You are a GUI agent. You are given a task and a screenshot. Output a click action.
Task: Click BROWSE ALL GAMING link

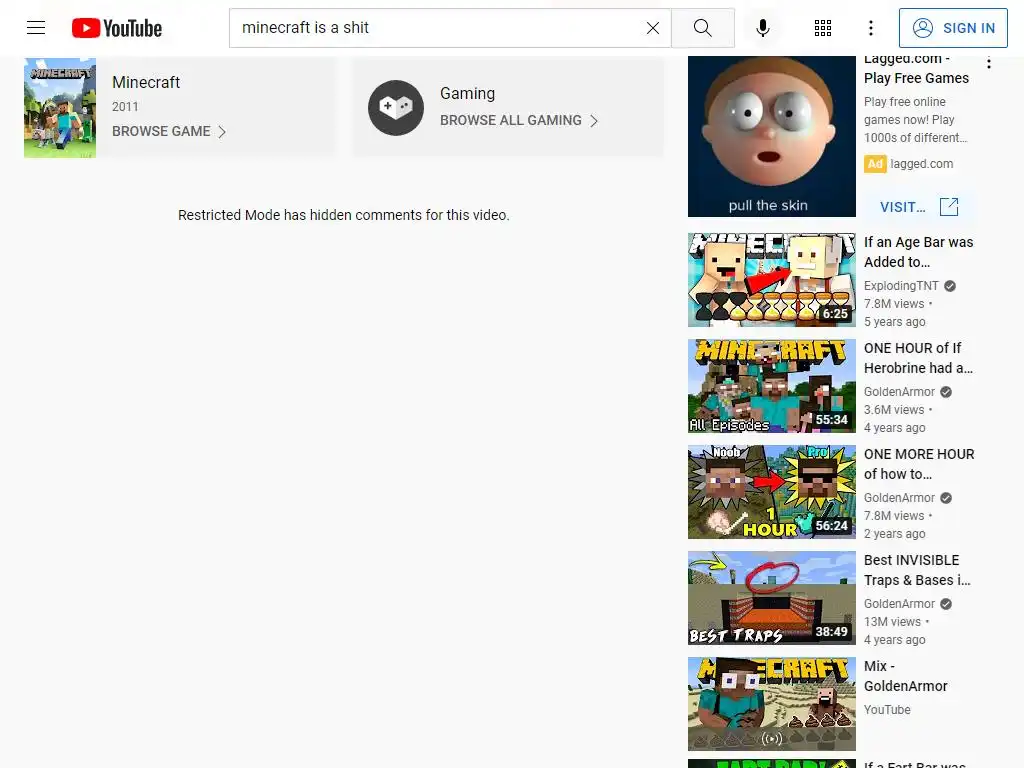pos(511,120)
